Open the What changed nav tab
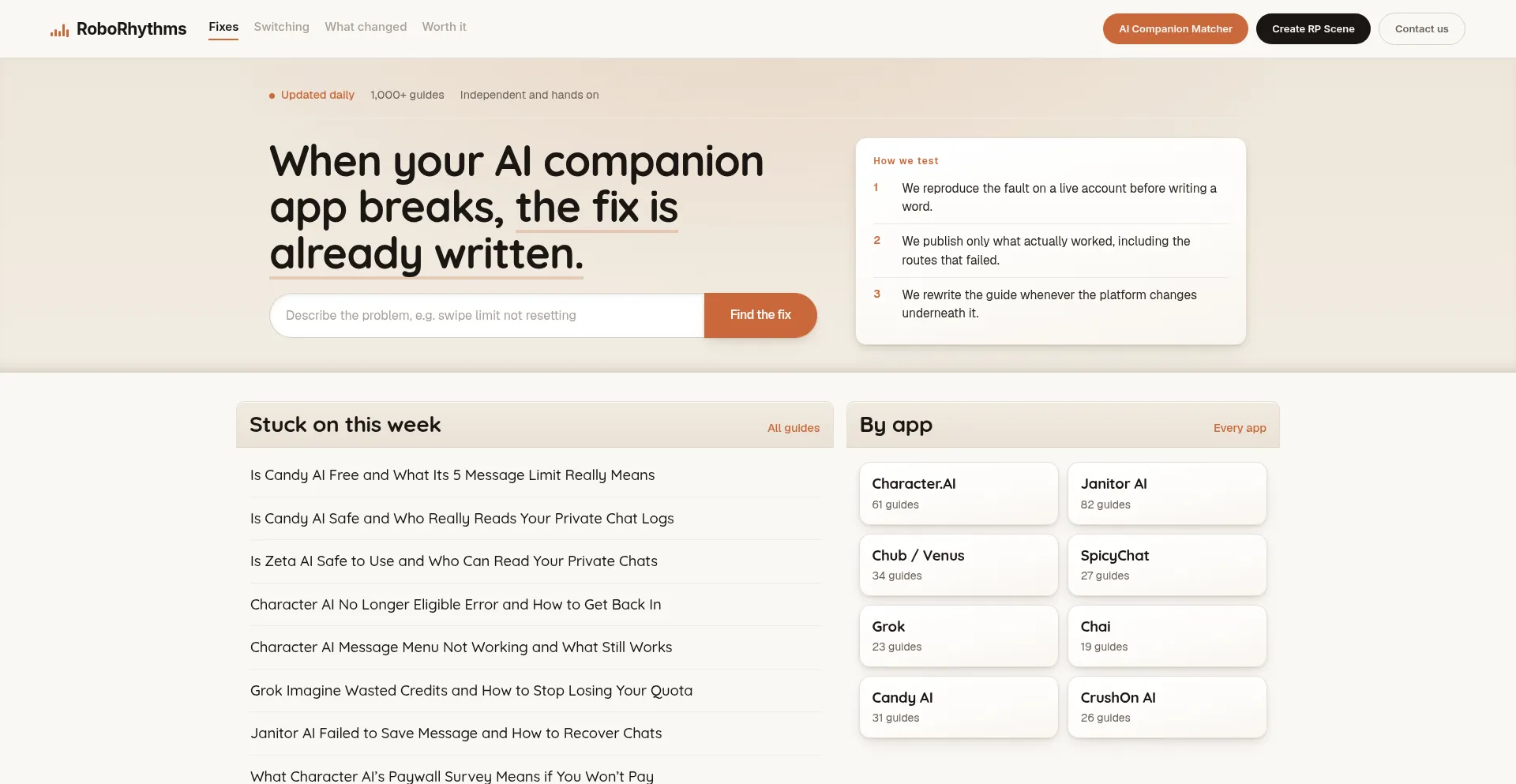This screenshot has width=1516, height=784. point(366,27)
